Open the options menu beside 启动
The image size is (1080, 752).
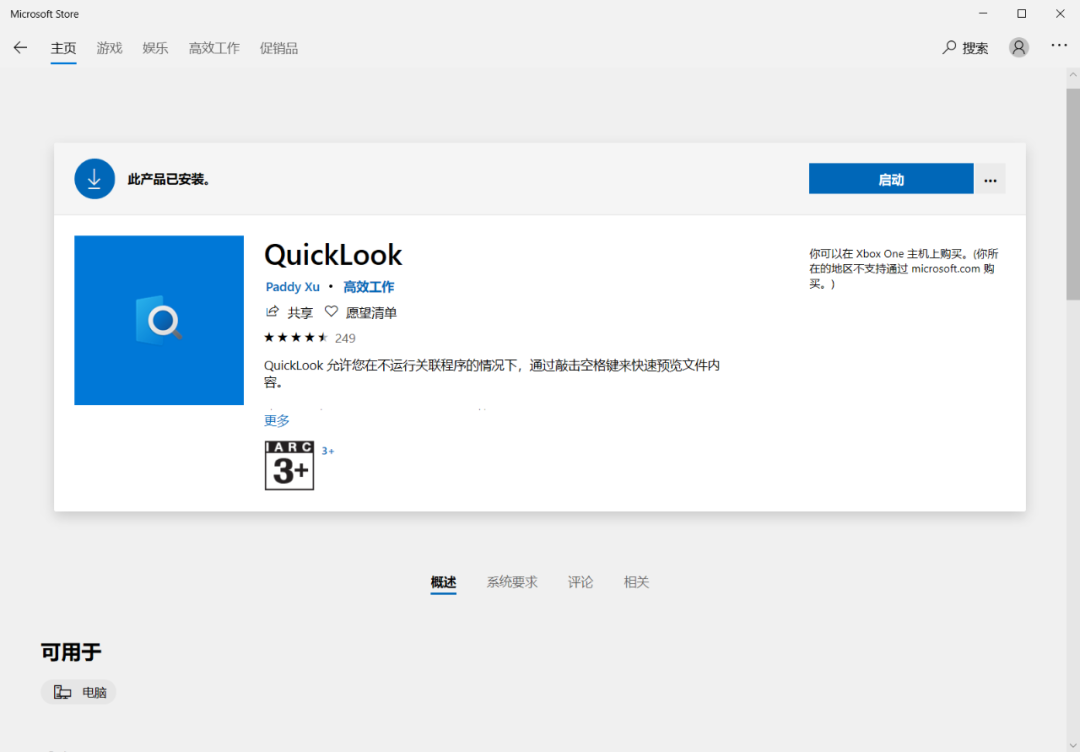pyautogui.click(x=990, y=179)
